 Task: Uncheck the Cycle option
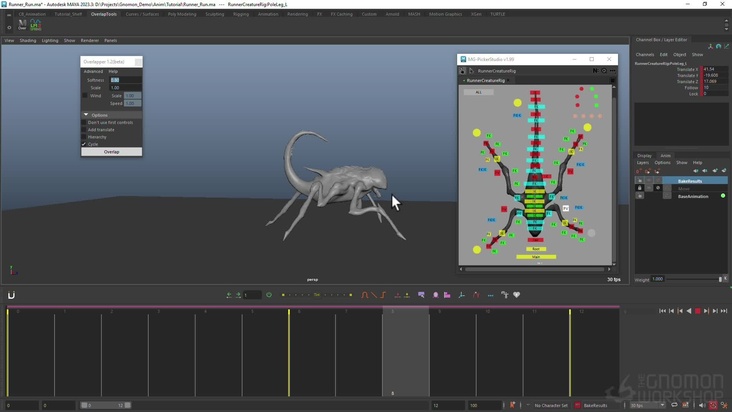pos(85,144)
